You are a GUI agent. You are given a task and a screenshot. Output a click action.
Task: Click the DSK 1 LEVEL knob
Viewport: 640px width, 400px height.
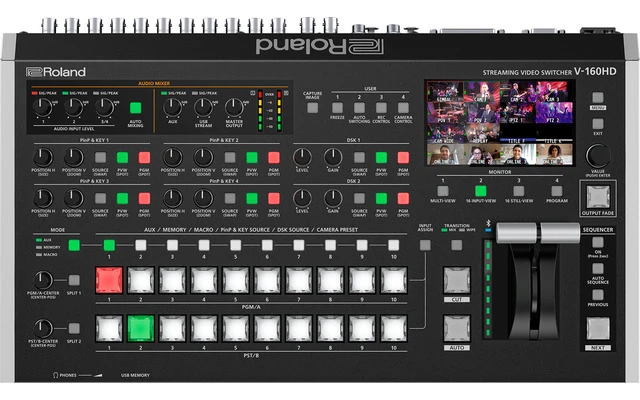tap(302, 158)
